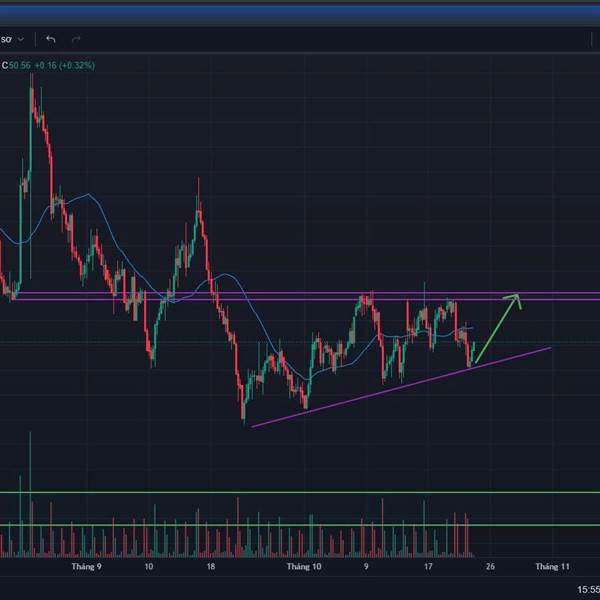
Task: Click the Tháng 10 time axis label
Action: coord(304,566)
